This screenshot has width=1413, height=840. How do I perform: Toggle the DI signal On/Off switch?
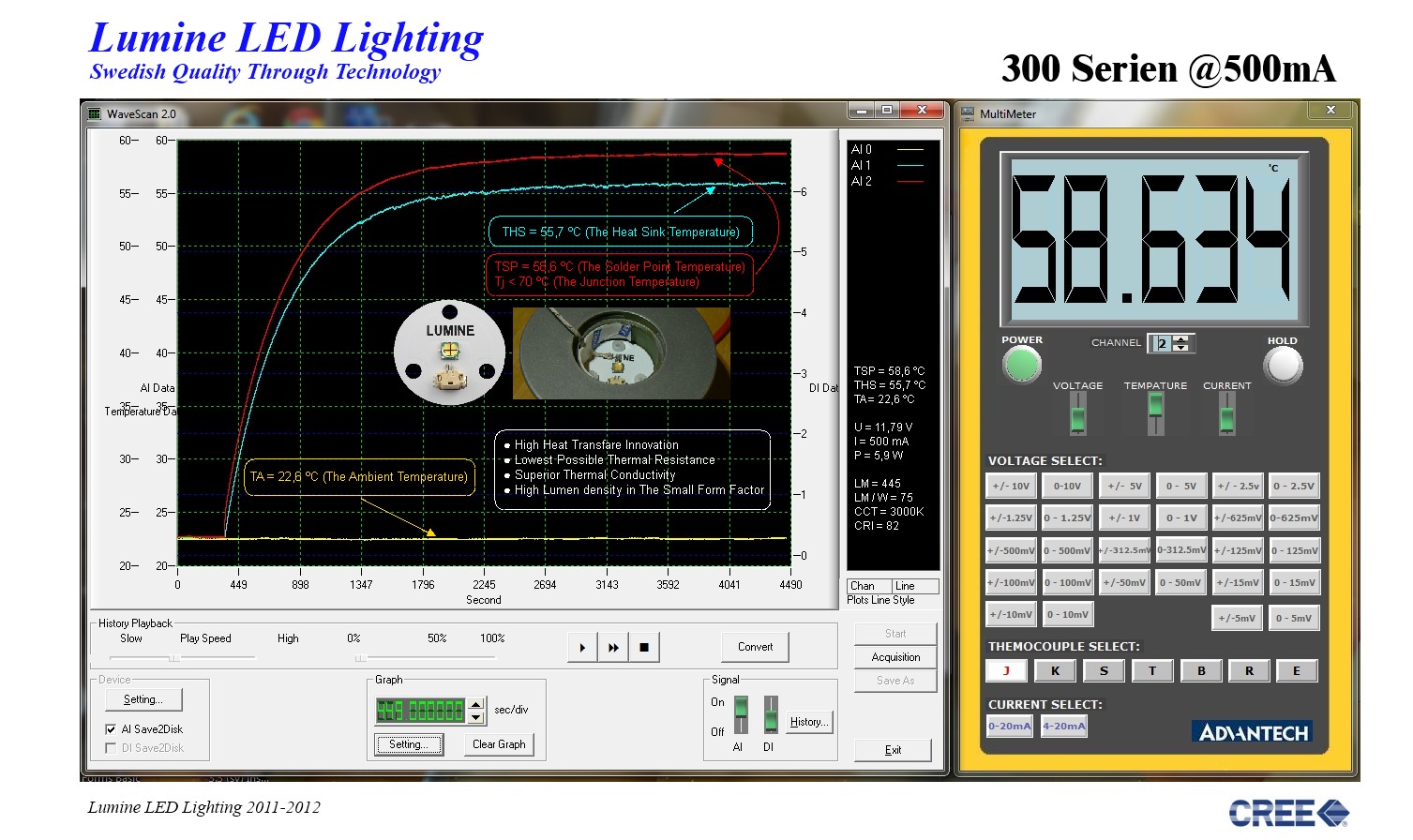[x=771, y=714]
